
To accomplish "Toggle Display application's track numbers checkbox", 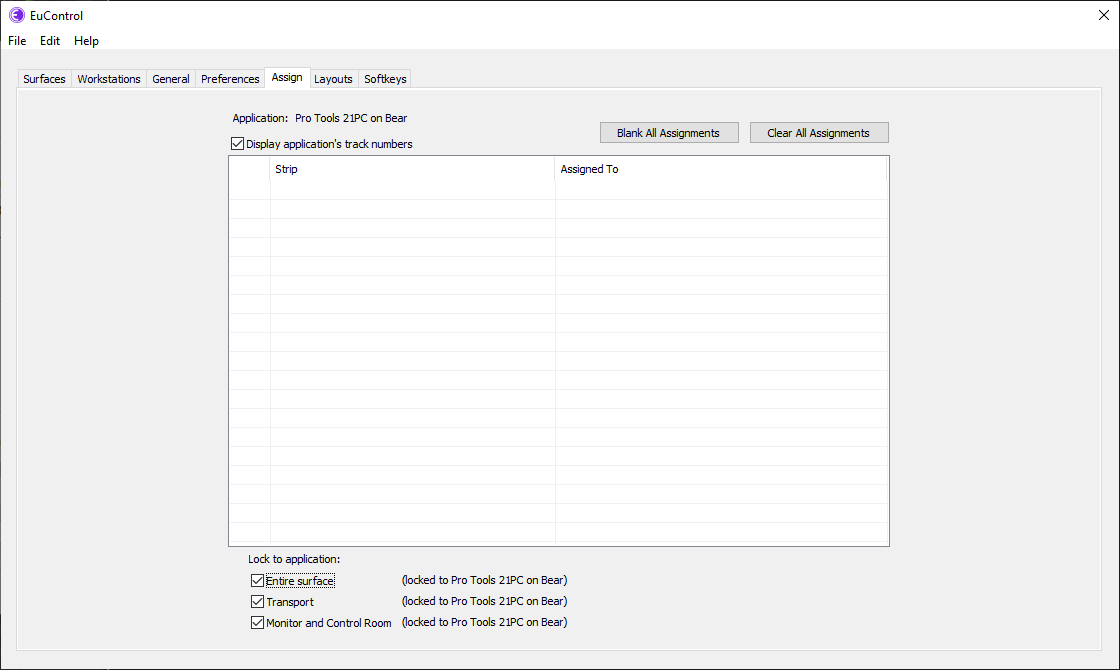I will point(238,144).
